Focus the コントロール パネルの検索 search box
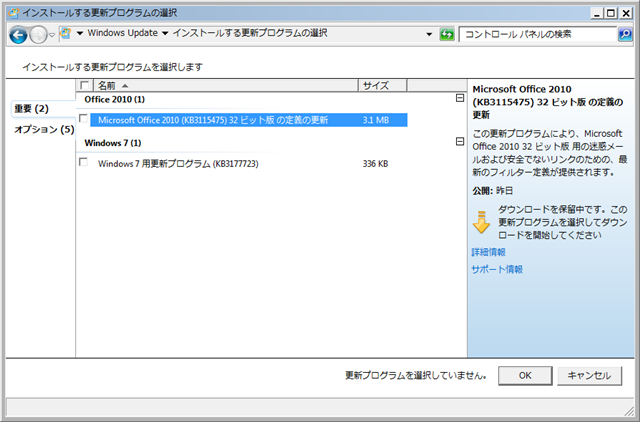 tap(537, 34)
